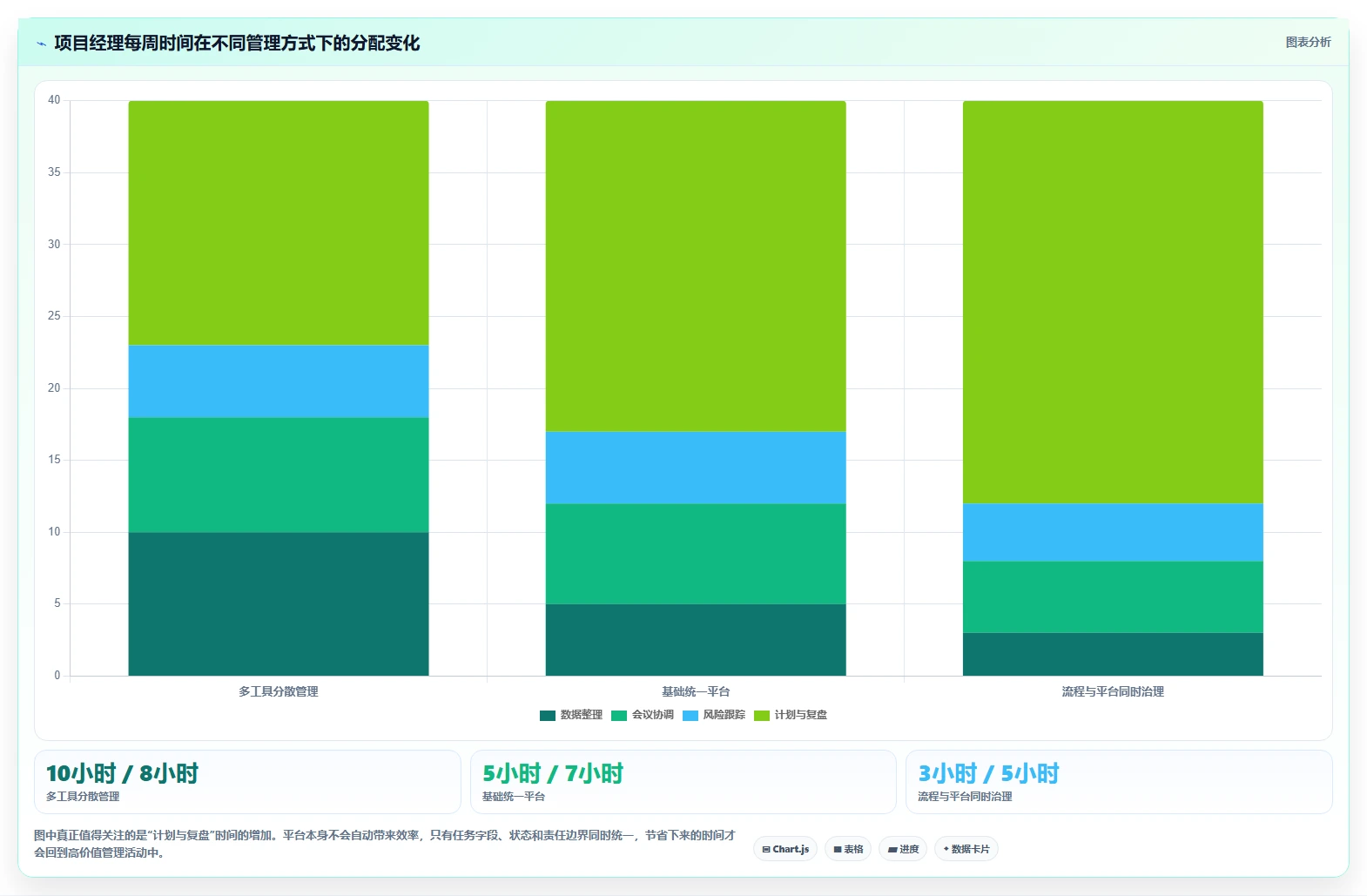Select blue 风险跟踪 segment in 基础统一平台 bar
Screen dimensions: 1367x896
point(696,468)
